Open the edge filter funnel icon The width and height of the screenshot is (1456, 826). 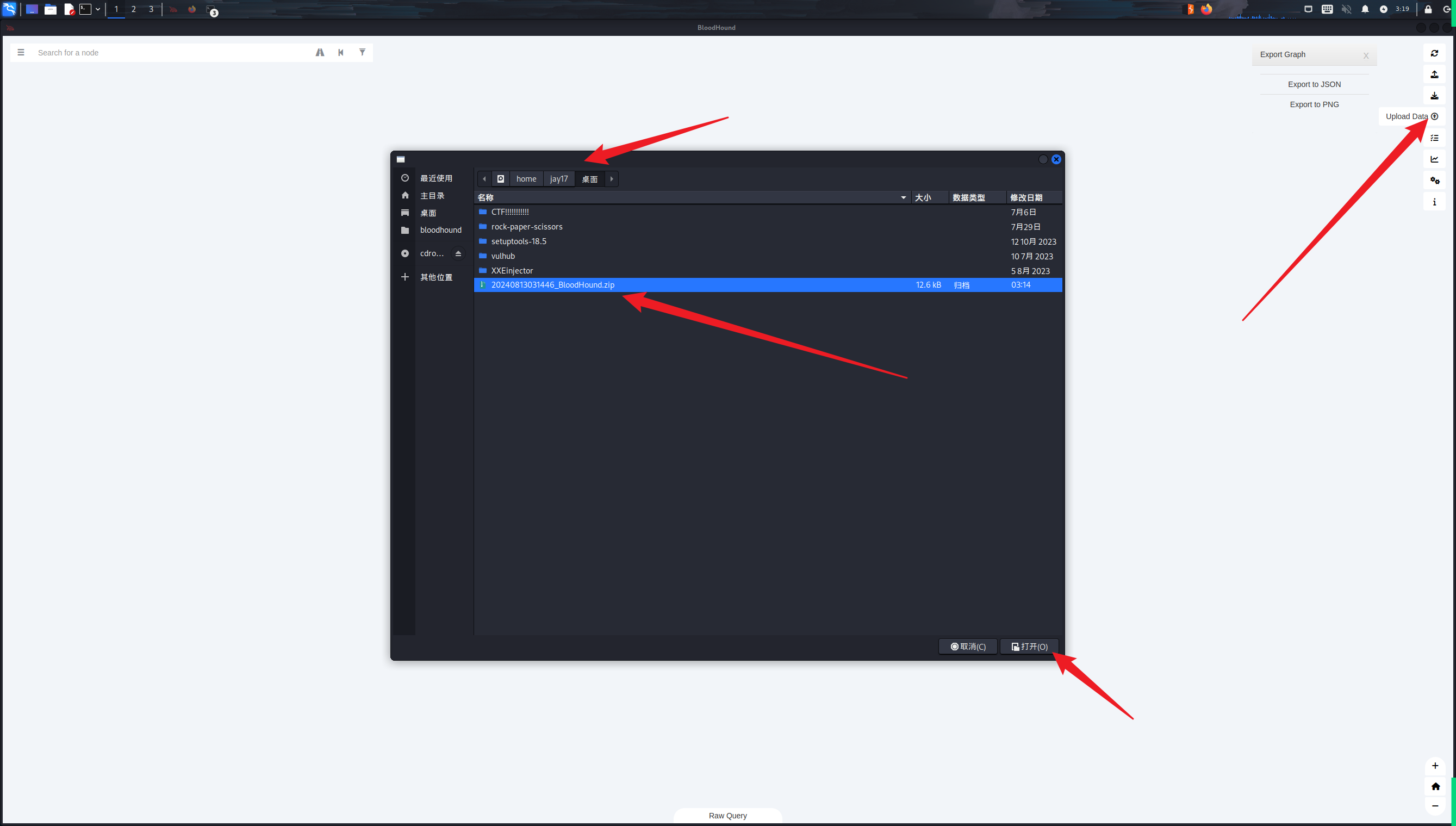362,52
